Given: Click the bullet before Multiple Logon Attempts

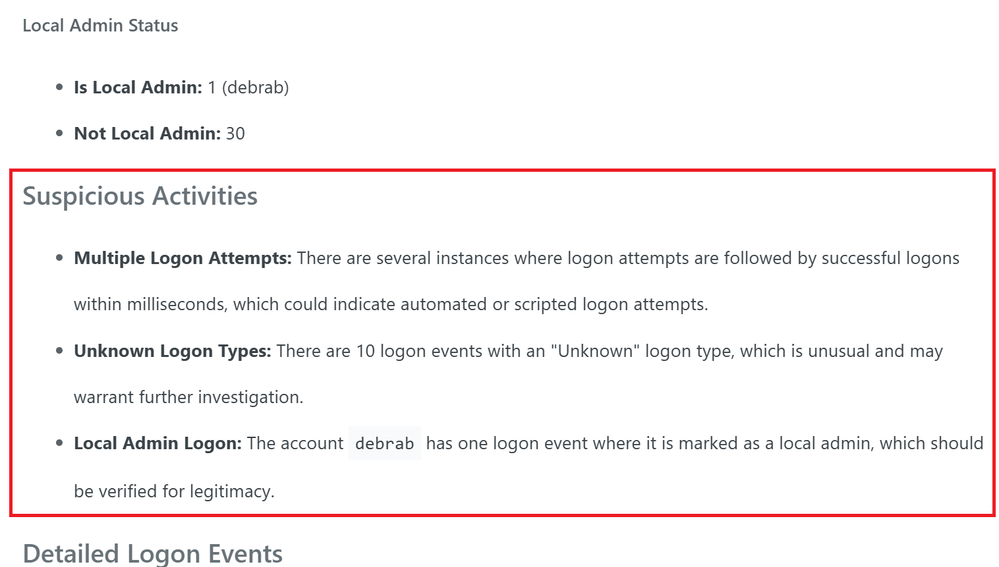Looking at the screenshot, I should [60, 258].
